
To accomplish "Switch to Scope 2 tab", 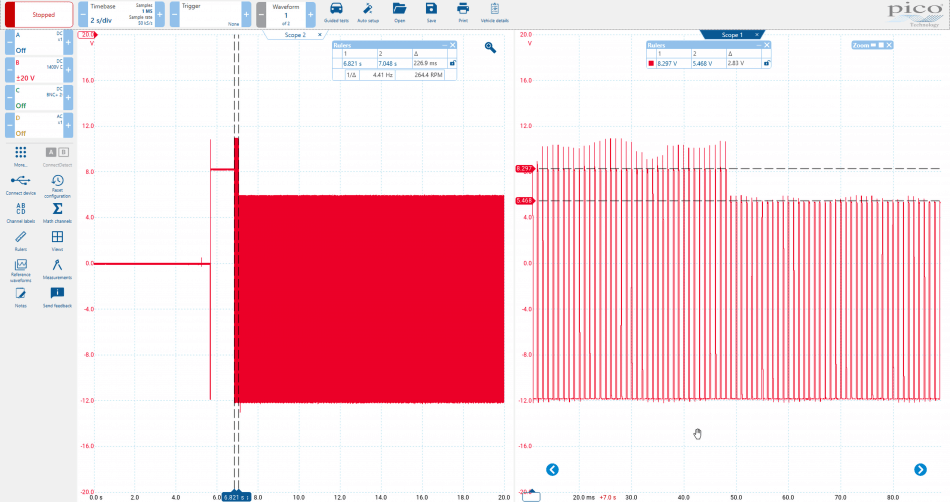I will click(x=295, y=35).
